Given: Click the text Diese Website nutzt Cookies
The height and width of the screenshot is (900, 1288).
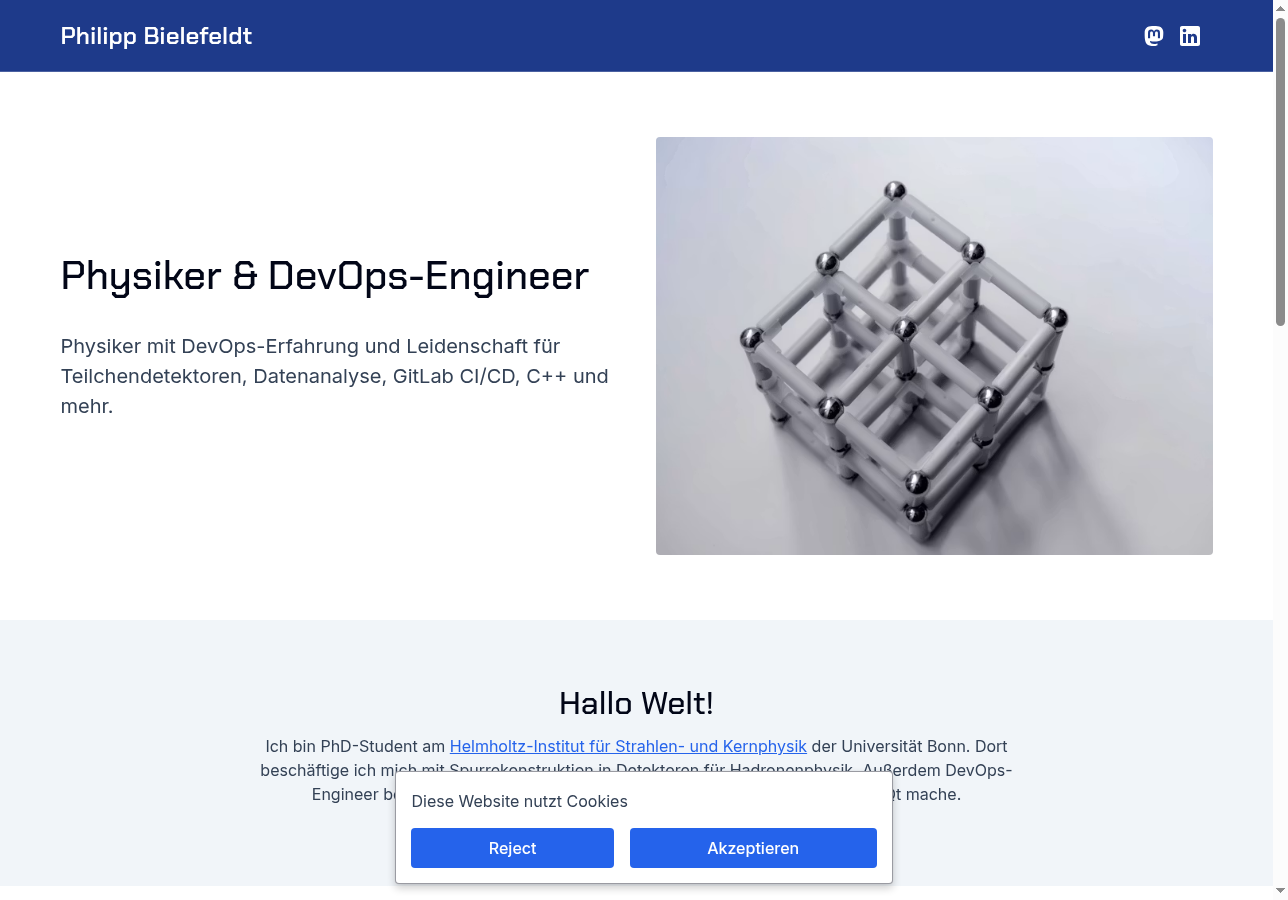Looking at the screenshot, I should 519,801.
